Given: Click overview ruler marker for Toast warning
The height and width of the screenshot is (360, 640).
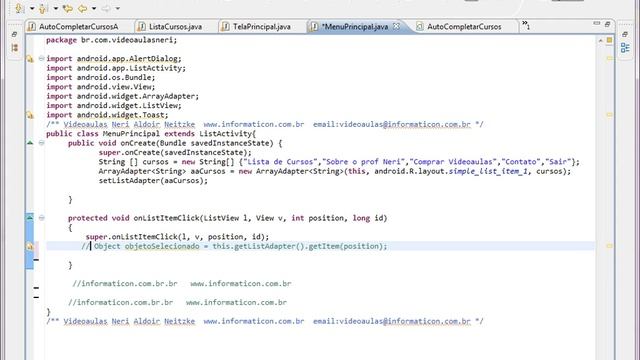Looking at the screenshot, I should (x=609, y=115).
